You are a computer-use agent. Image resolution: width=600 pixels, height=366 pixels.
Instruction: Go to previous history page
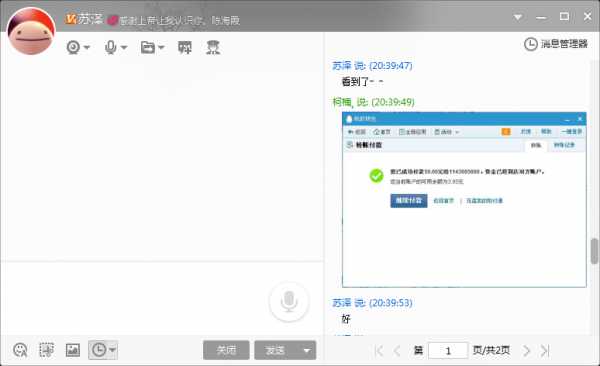tap(397, 351)
